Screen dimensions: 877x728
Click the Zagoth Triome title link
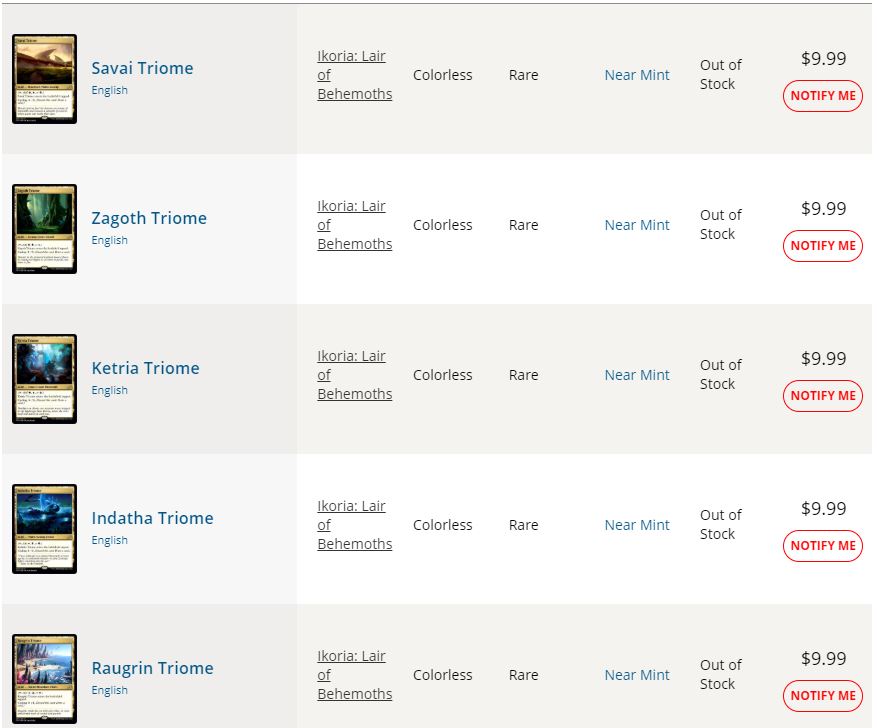point(149,218)
